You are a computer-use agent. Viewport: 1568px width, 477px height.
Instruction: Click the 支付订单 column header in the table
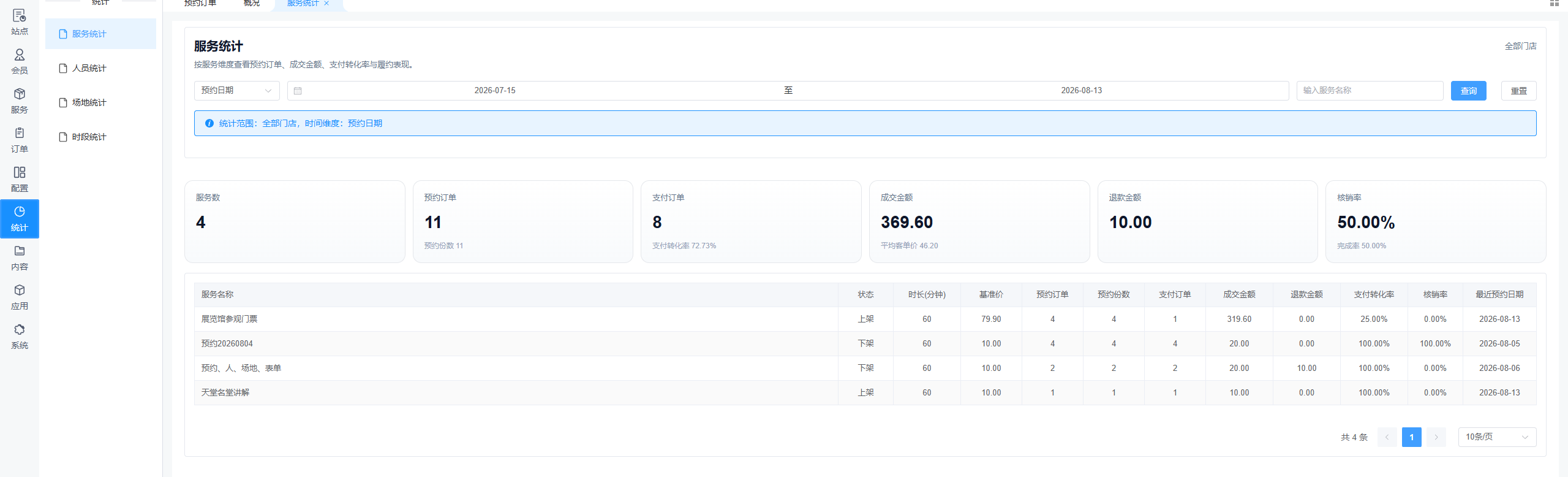pyautogui.click(x=1175, y=295)
